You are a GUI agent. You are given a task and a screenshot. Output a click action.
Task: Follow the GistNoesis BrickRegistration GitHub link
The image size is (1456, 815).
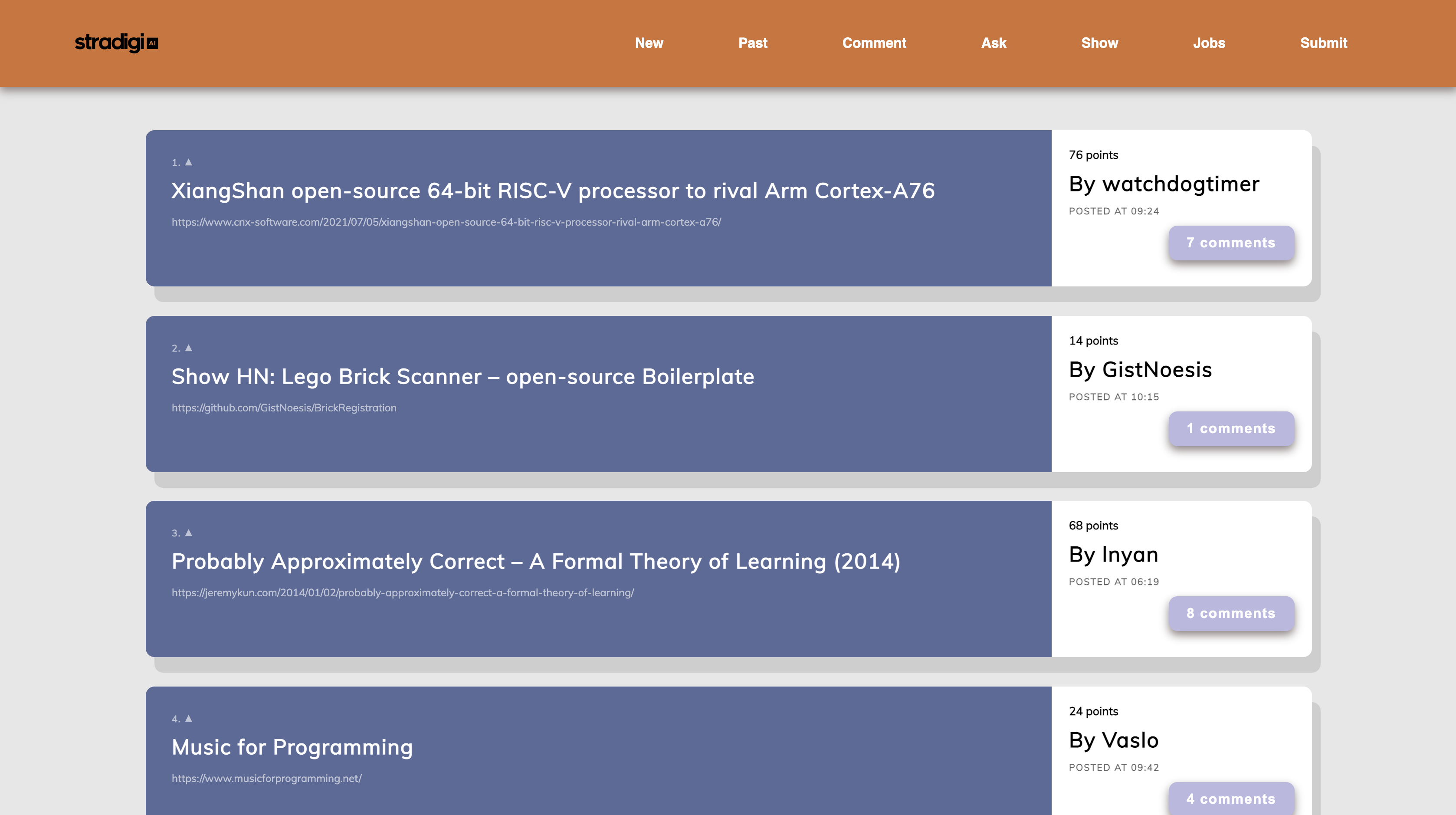284,408
